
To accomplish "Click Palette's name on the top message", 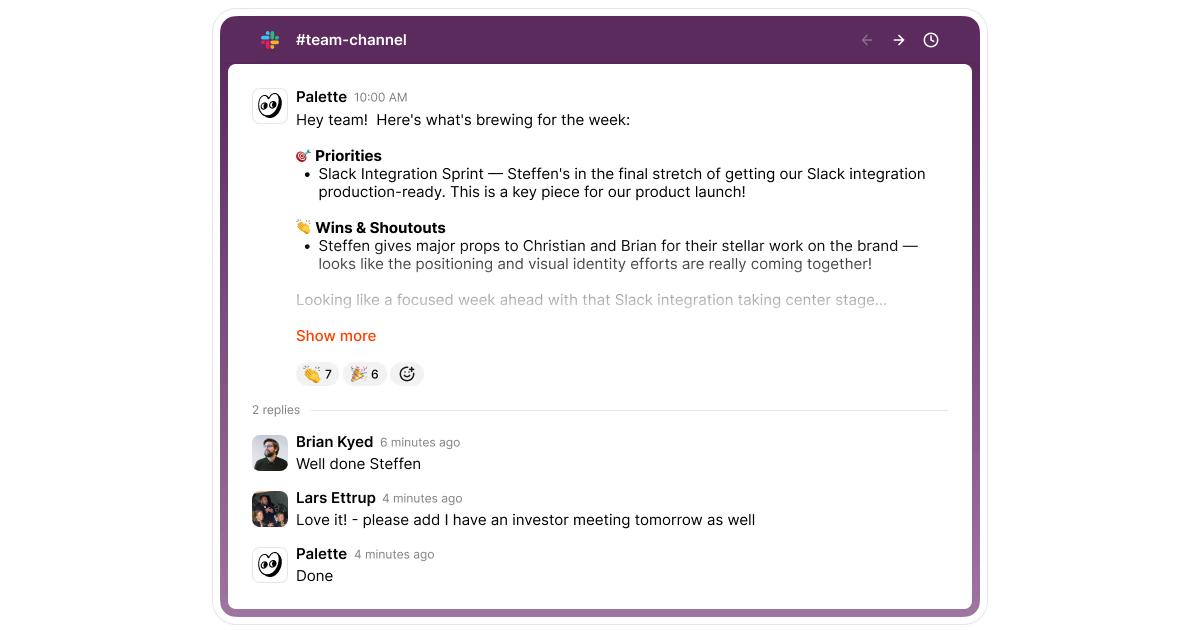I will pos(321,97).
